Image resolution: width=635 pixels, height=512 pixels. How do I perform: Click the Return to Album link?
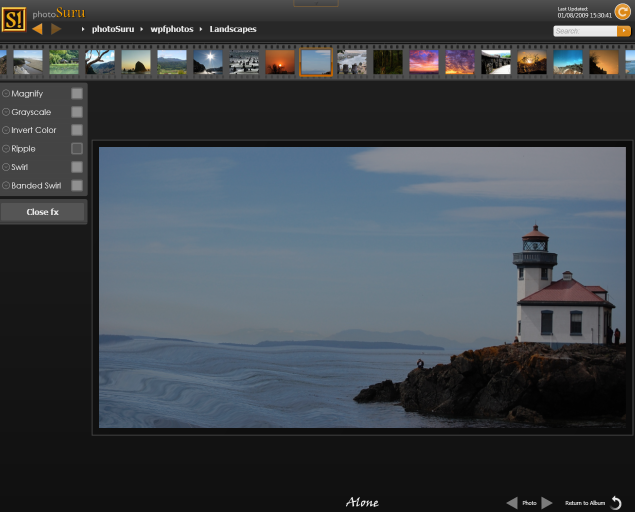pyautogui.click(x=585, y=503)
